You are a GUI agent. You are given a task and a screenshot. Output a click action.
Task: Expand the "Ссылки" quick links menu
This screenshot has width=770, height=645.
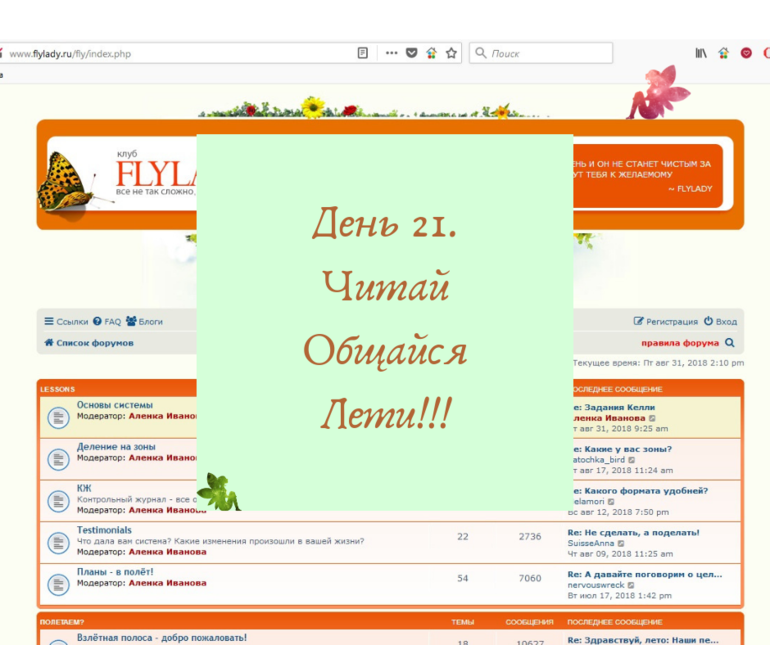[66, 322]
